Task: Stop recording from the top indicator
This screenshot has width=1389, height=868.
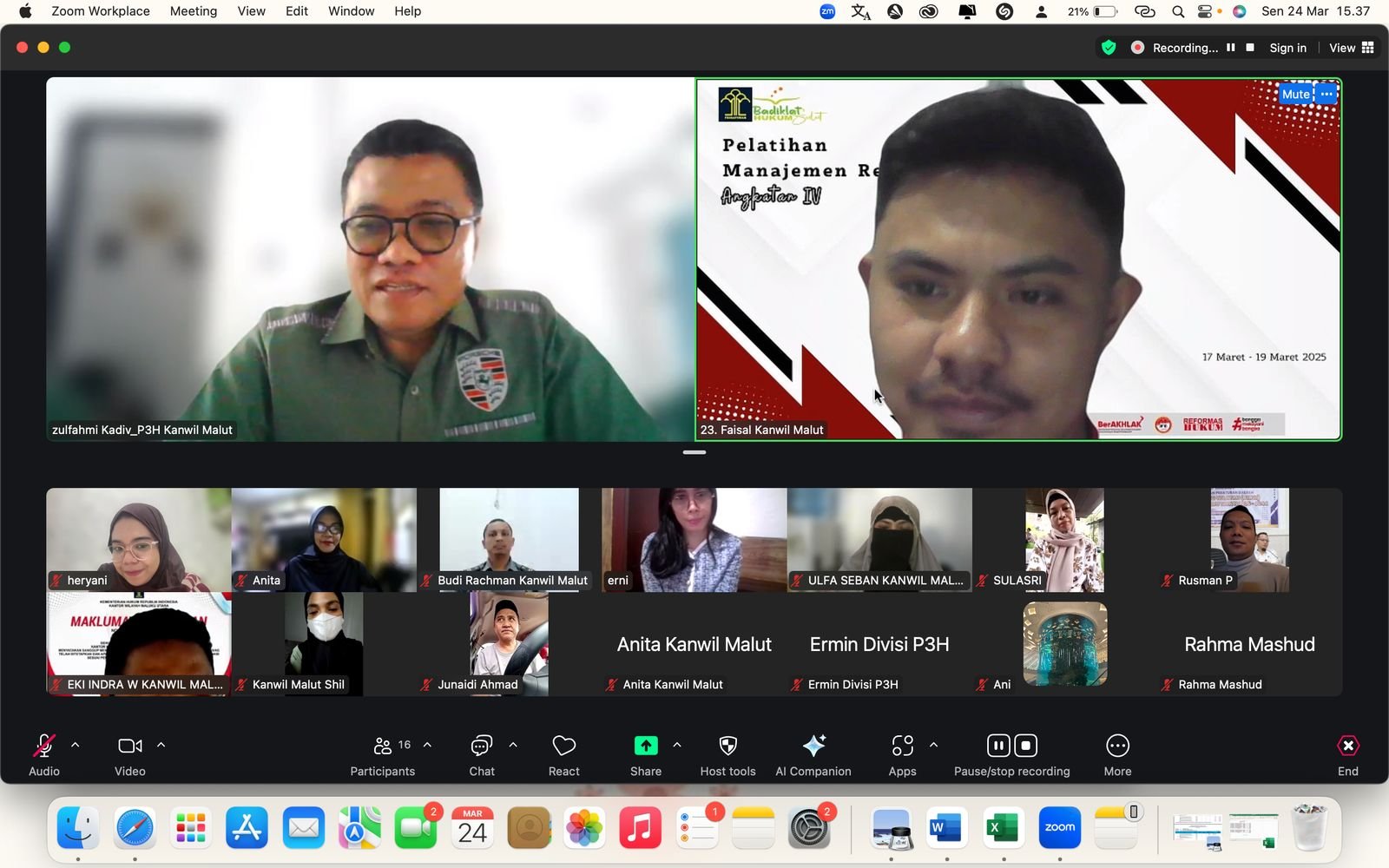Action: tap(1250, 48)
